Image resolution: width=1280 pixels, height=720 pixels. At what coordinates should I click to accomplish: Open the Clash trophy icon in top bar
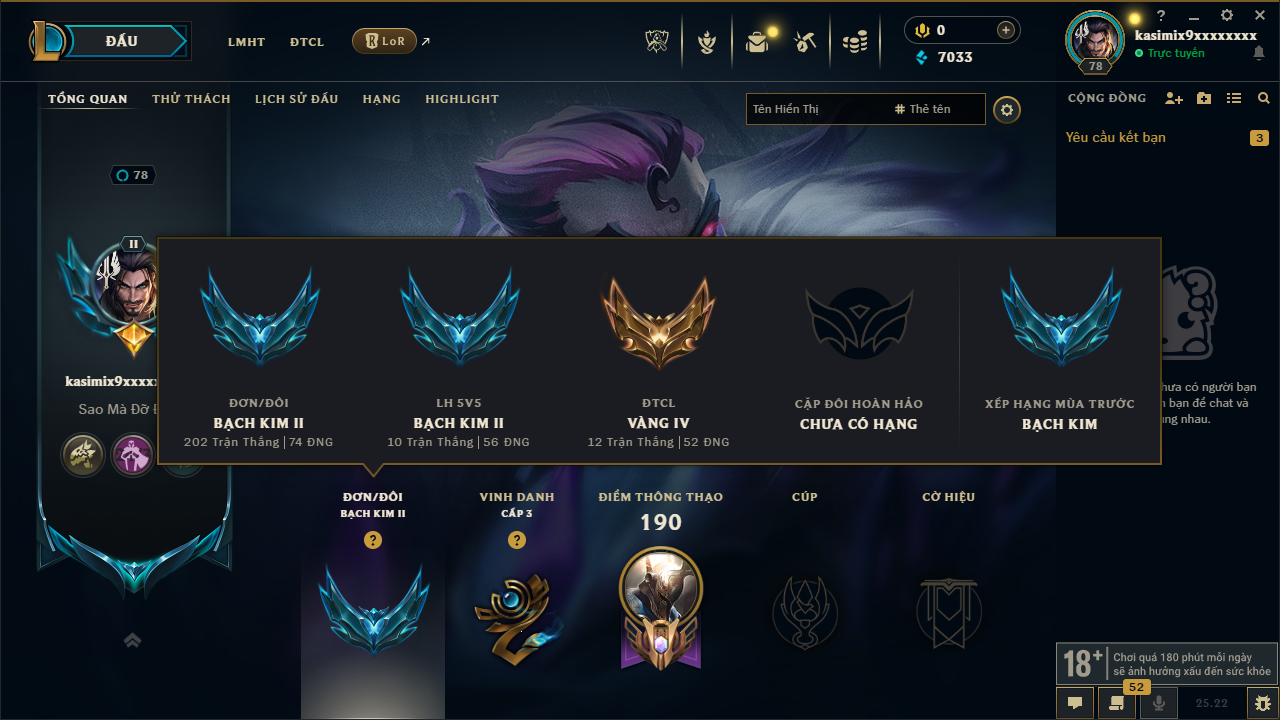(x=656, y=42)
